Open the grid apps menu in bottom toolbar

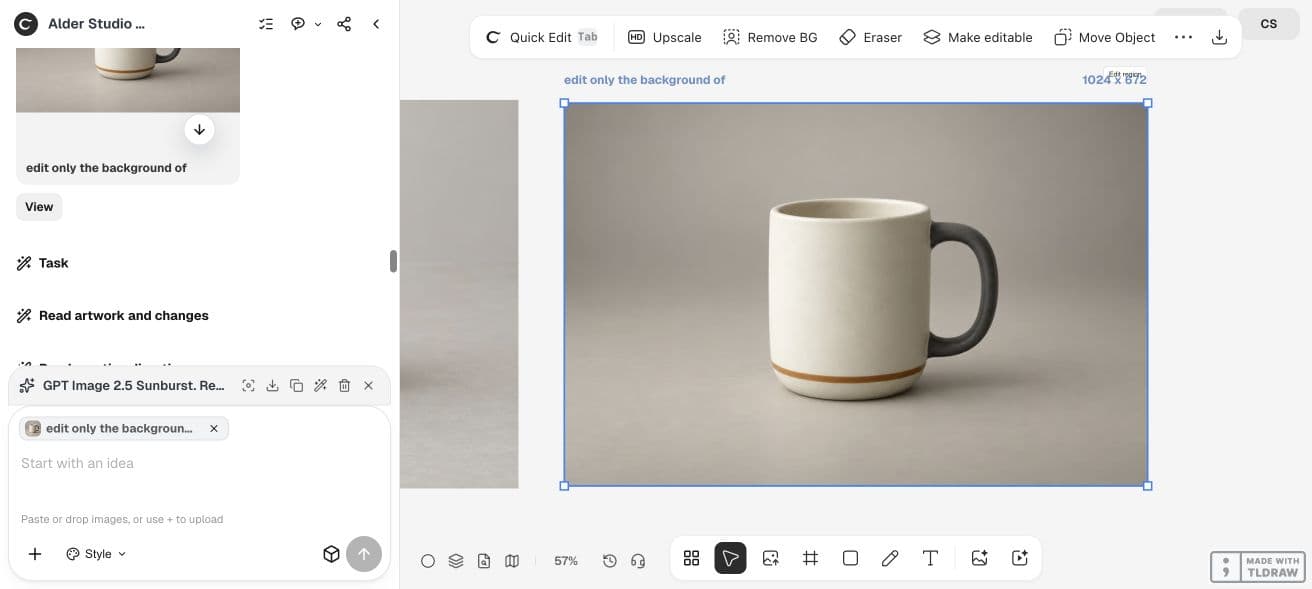pos(691,558)
